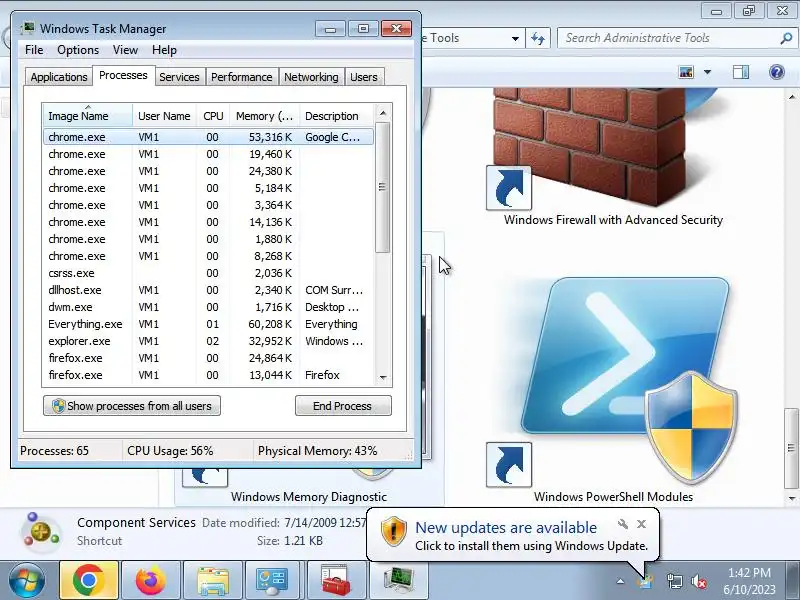The height and width of the screenshot is (600, 800).
Task: Switch to the Applications tab
Action: (x=59, y=77)
